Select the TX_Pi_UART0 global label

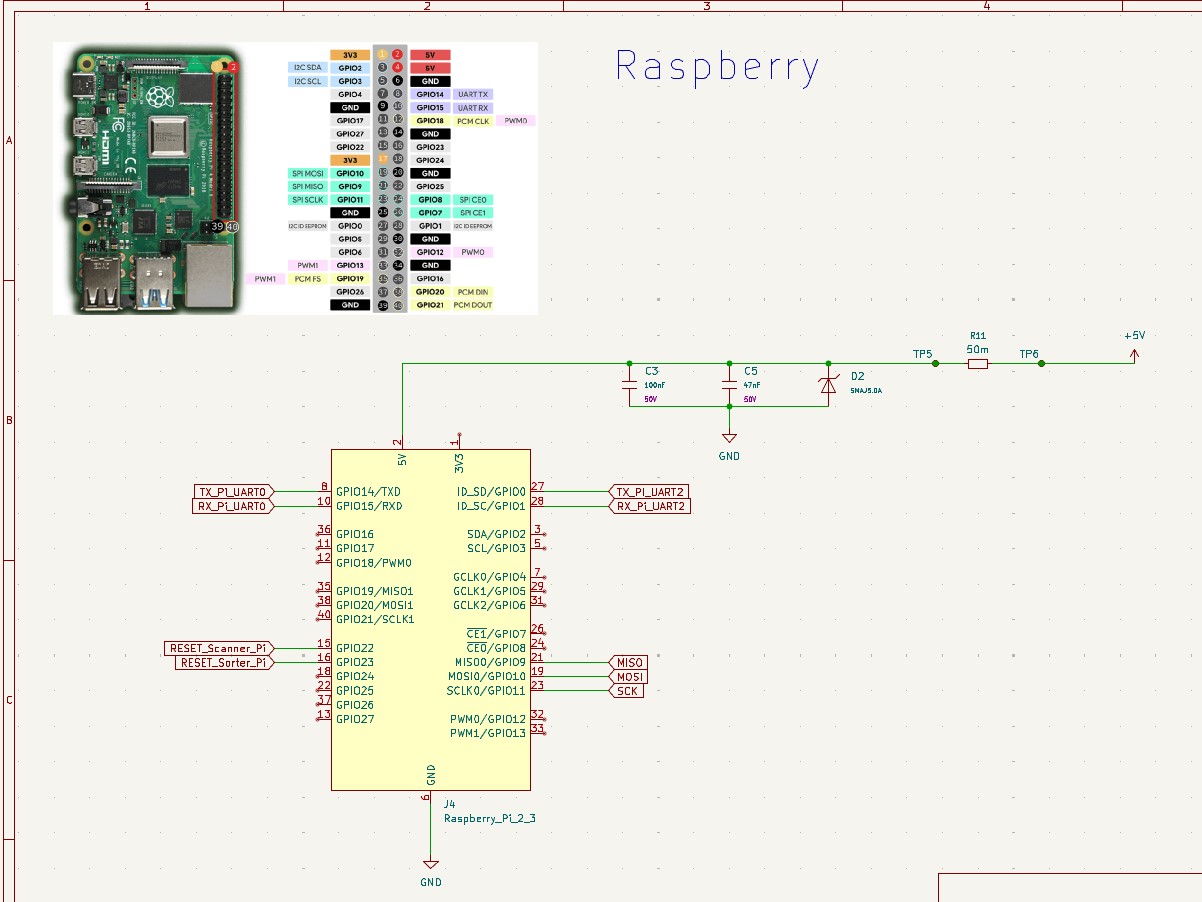click(233, 492)
